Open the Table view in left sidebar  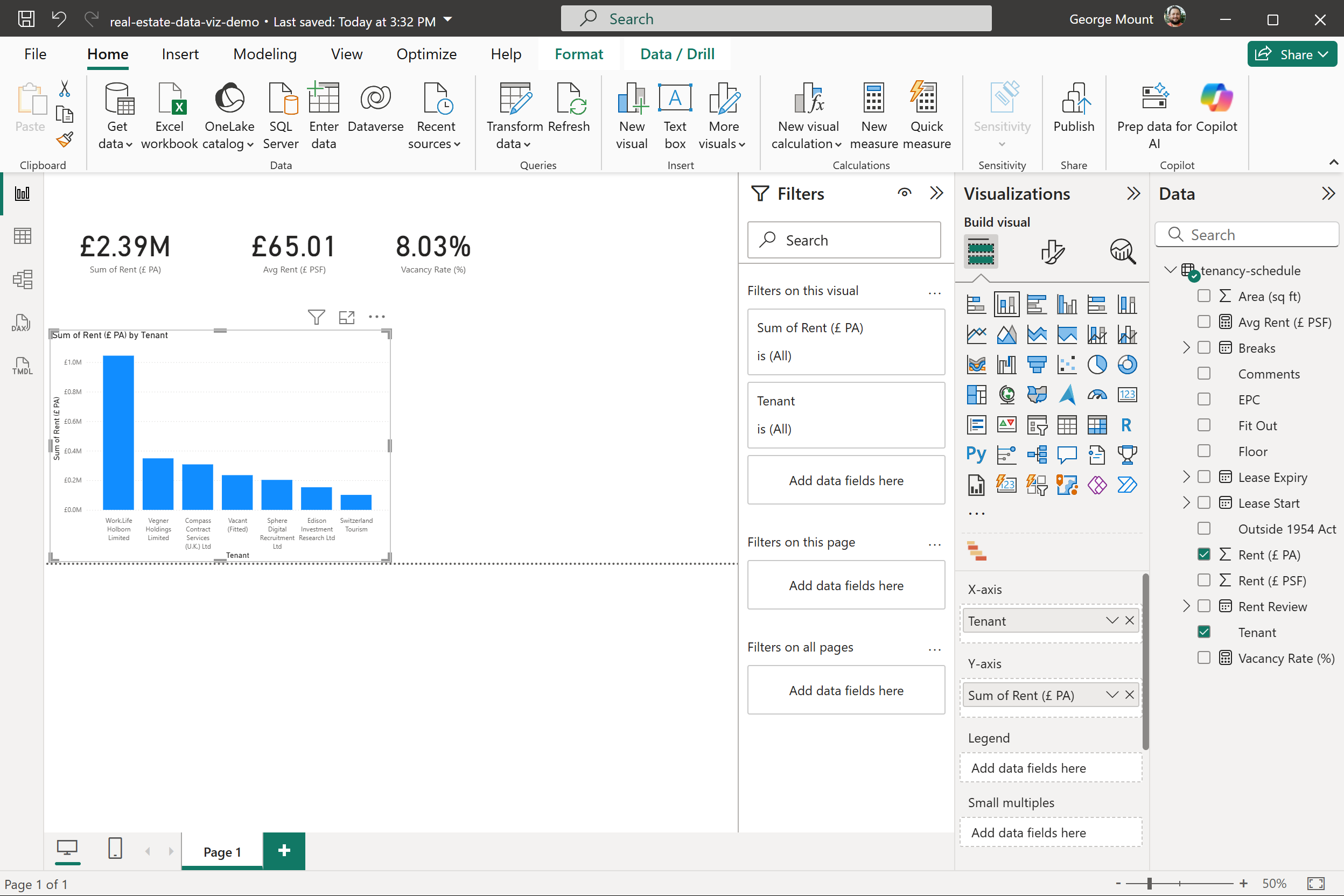point(22,236)
